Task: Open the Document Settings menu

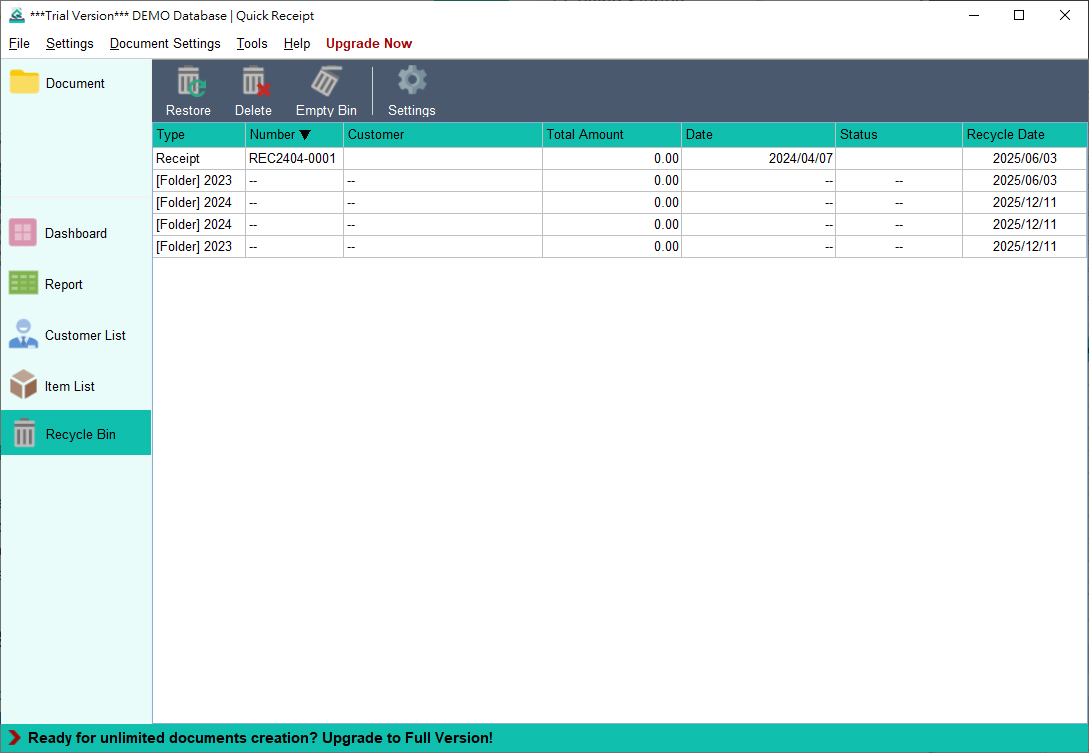Action: click(165, 43)
